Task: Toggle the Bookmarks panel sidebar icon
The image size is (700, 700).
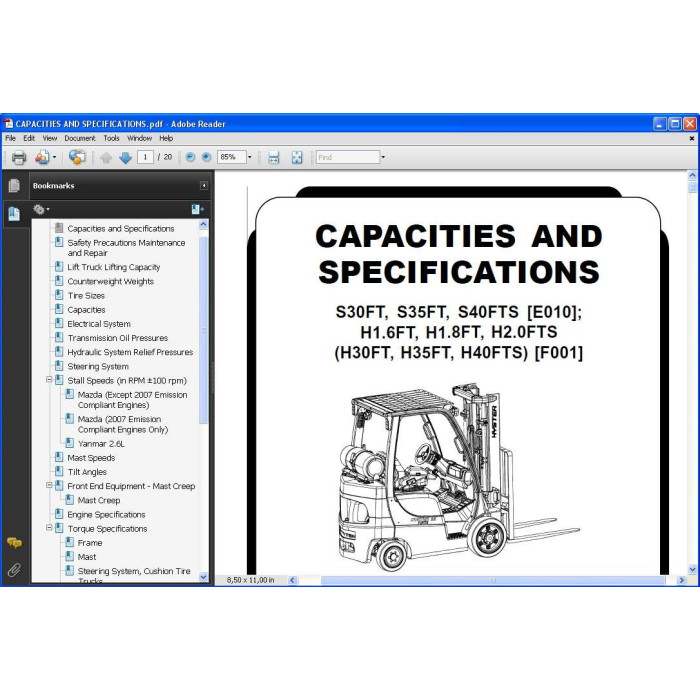Action: click(14, 214)
